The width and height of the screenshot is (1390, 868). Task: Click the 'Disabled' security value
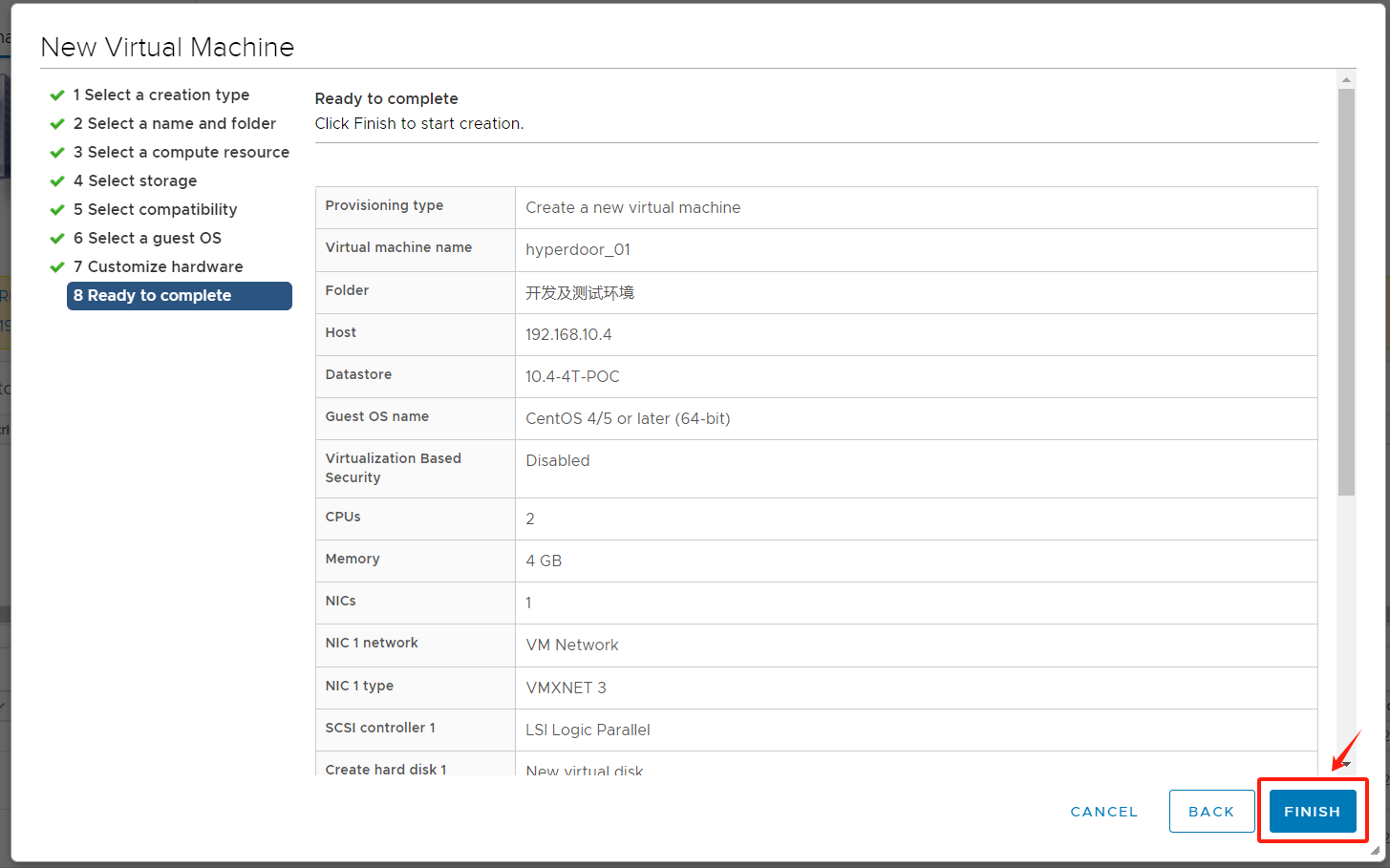coord(558,460)
